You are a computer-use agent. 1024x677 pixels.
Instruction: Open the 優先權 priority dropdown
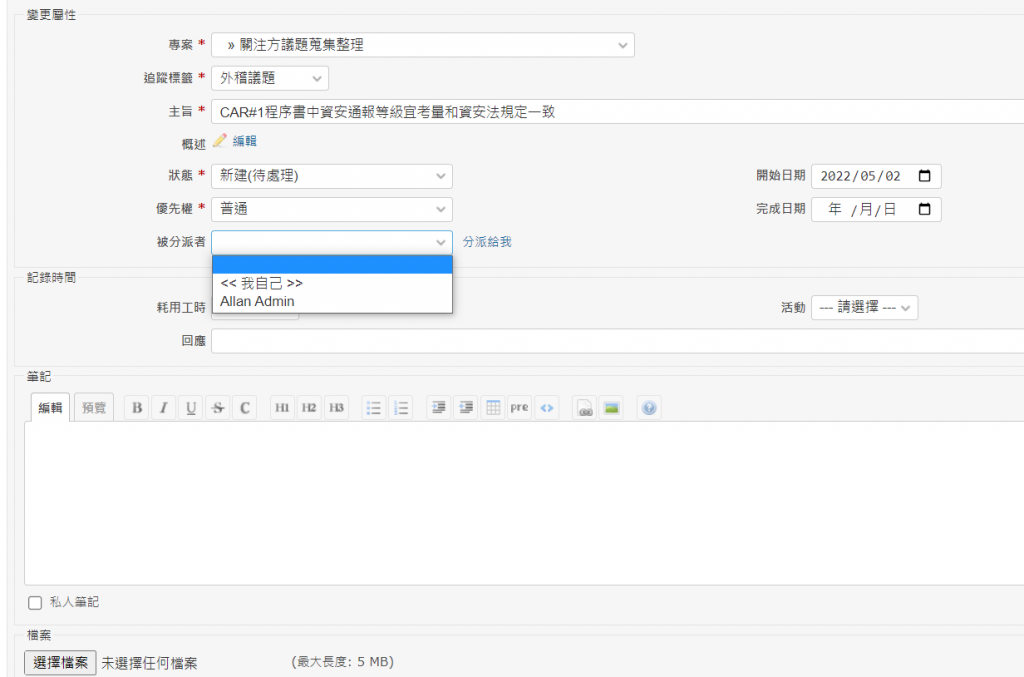click(332, 210)
